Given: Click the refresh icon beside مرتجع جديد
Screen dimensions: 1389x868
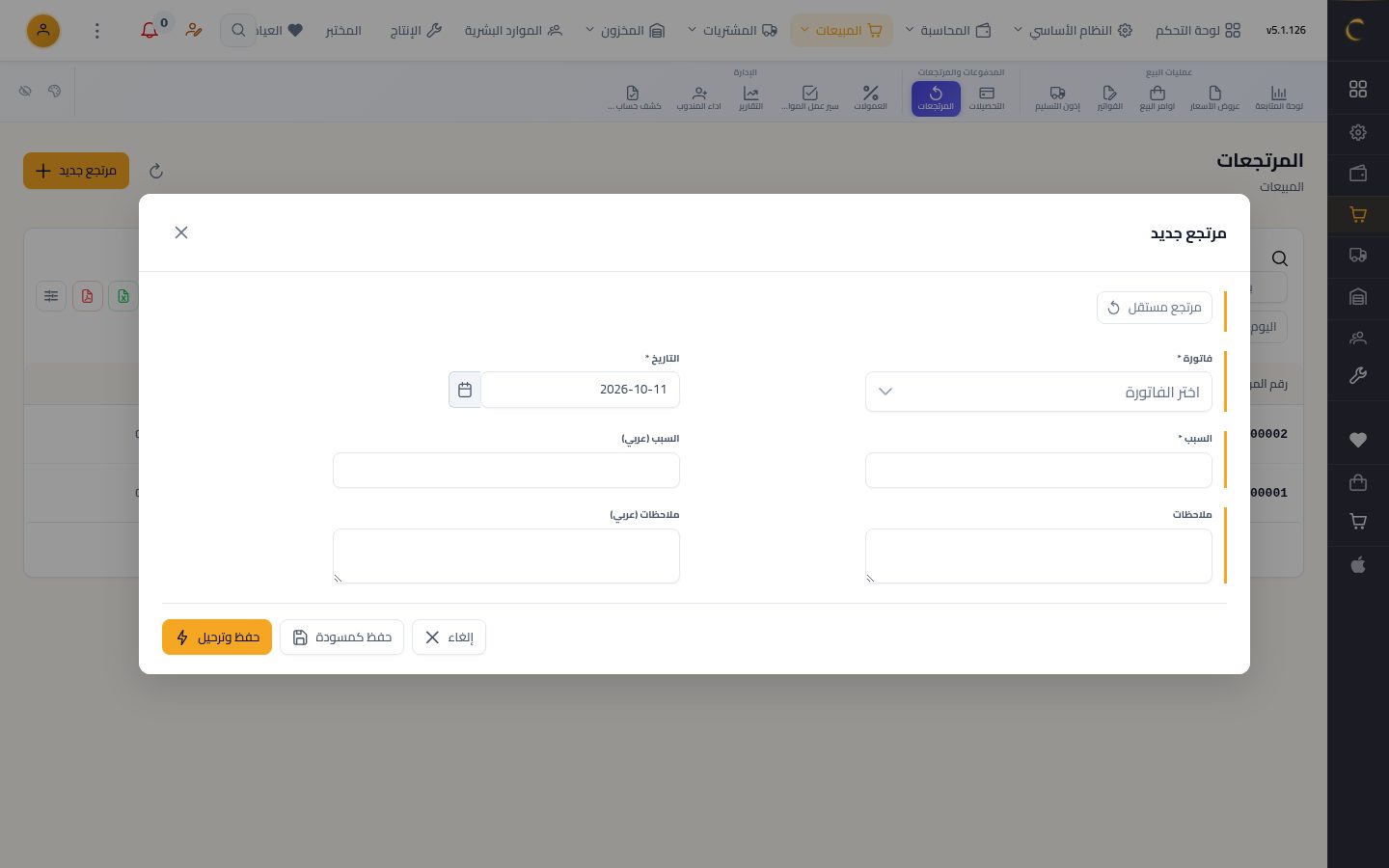Looking at the screenshot, I should point(156,172).
